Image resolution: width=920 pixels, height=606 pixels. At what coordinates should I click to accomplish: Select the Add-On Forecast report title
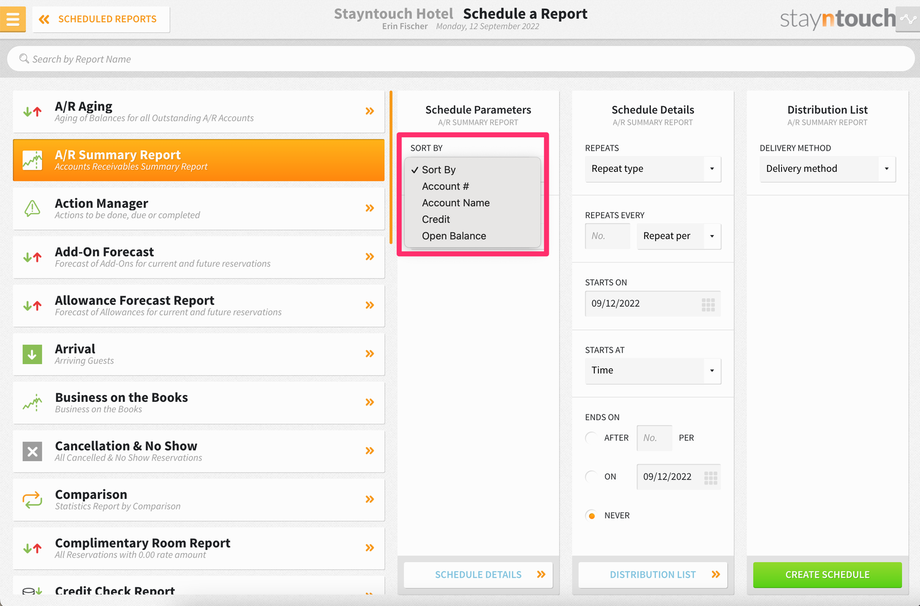click(x=104, y=252)
